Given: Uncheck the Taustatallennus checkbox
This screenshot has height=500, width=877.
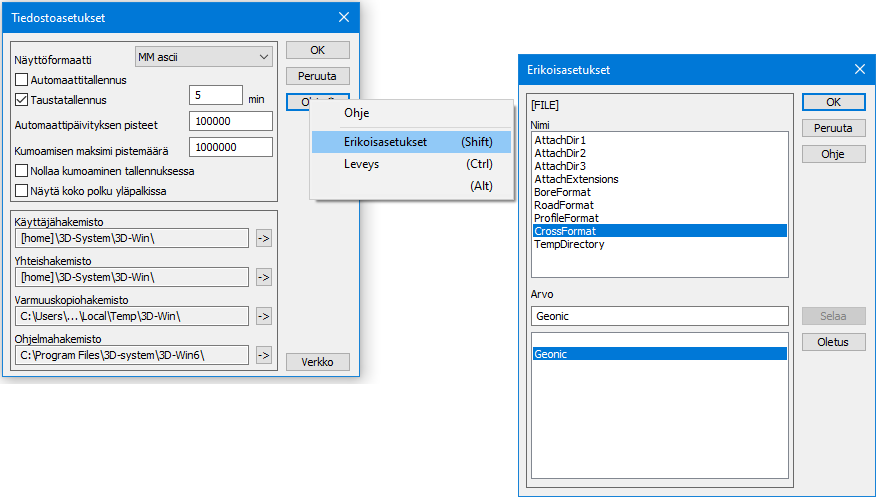Looking at the screenshot, I should coord(22,100).
